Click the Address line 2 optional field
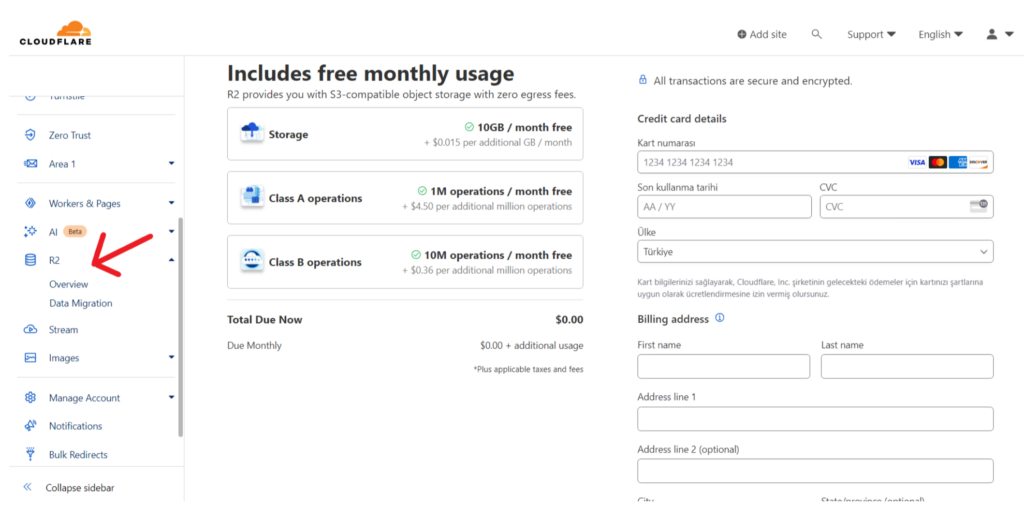 click(815, 471)
